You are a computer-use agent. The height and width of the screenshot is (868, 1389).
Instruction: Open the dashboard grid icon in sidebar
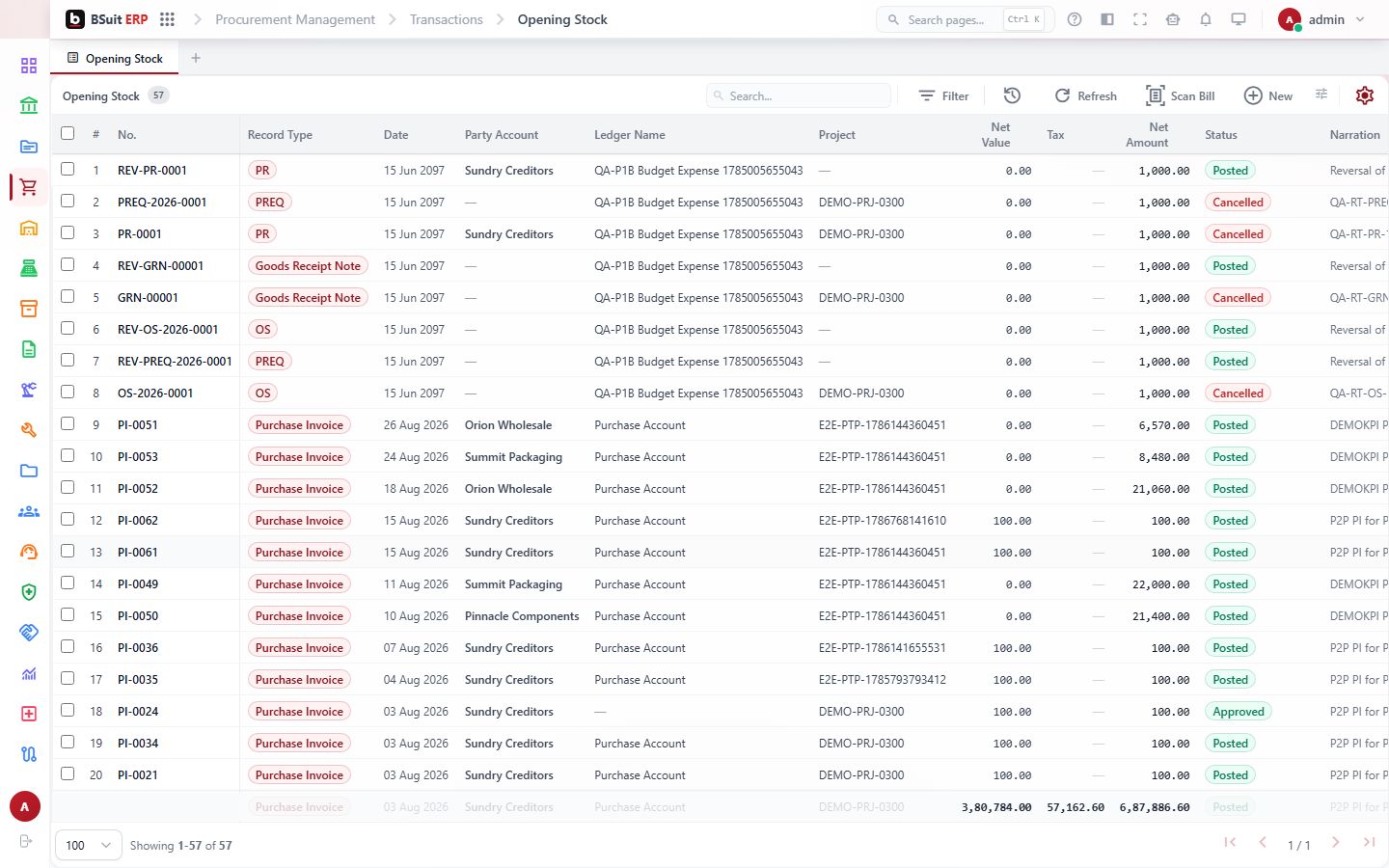tap(29, 66)
